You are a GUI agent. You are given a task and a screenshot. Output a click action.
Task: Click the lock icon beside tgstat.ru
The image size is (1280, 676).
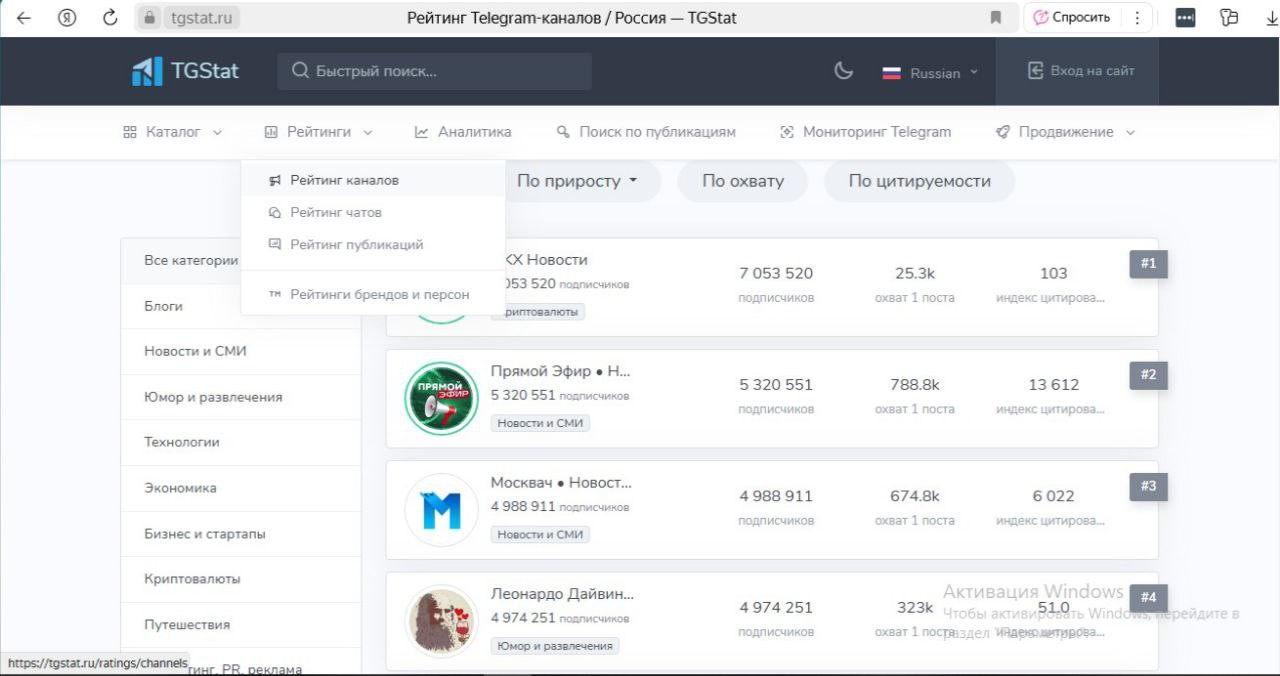150,18
